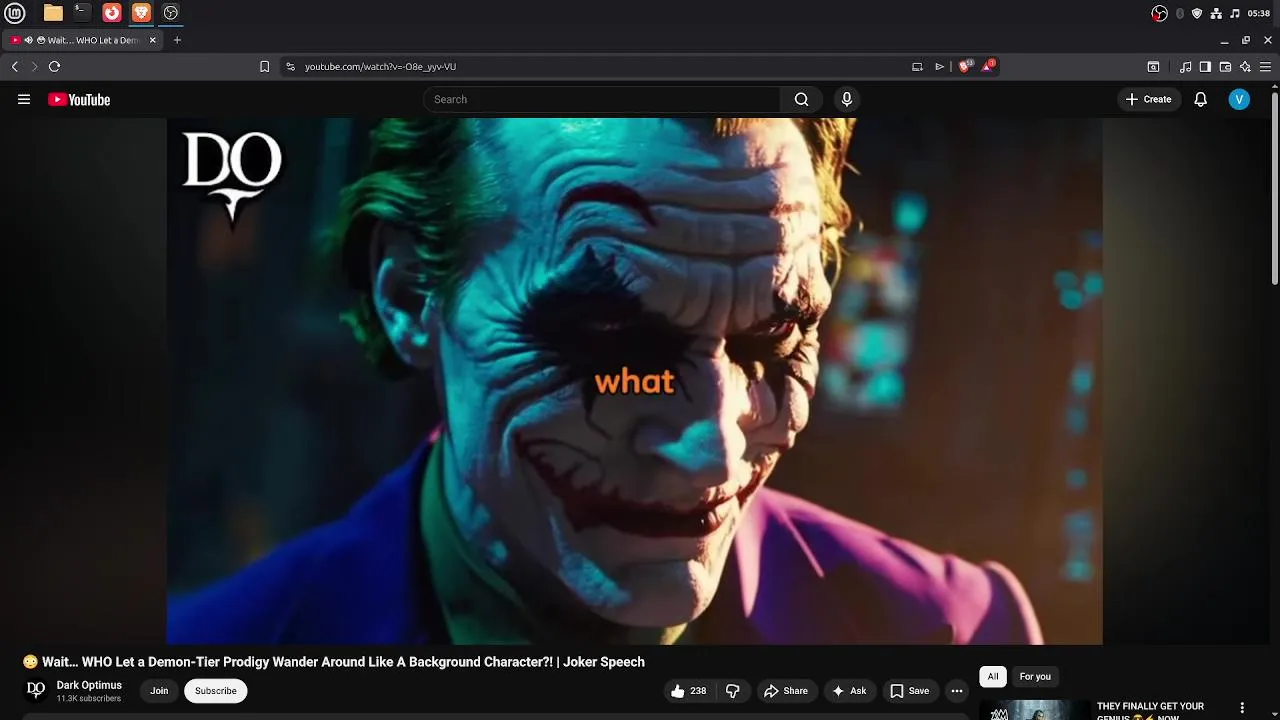Click the send-tab arrow icon in address bar
Screen dimensions: 1280x720
tap(939, 67)
